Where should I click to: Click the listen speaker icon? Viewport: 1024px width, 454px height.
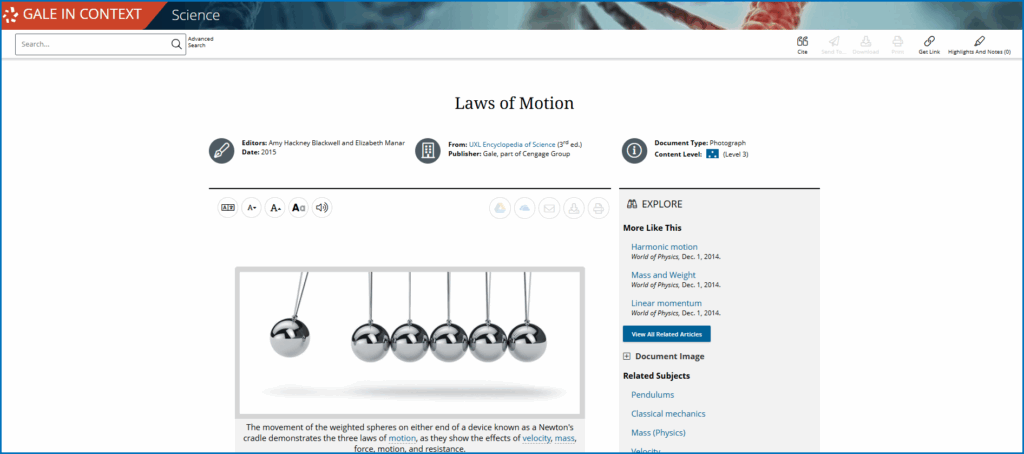[321, 208]
